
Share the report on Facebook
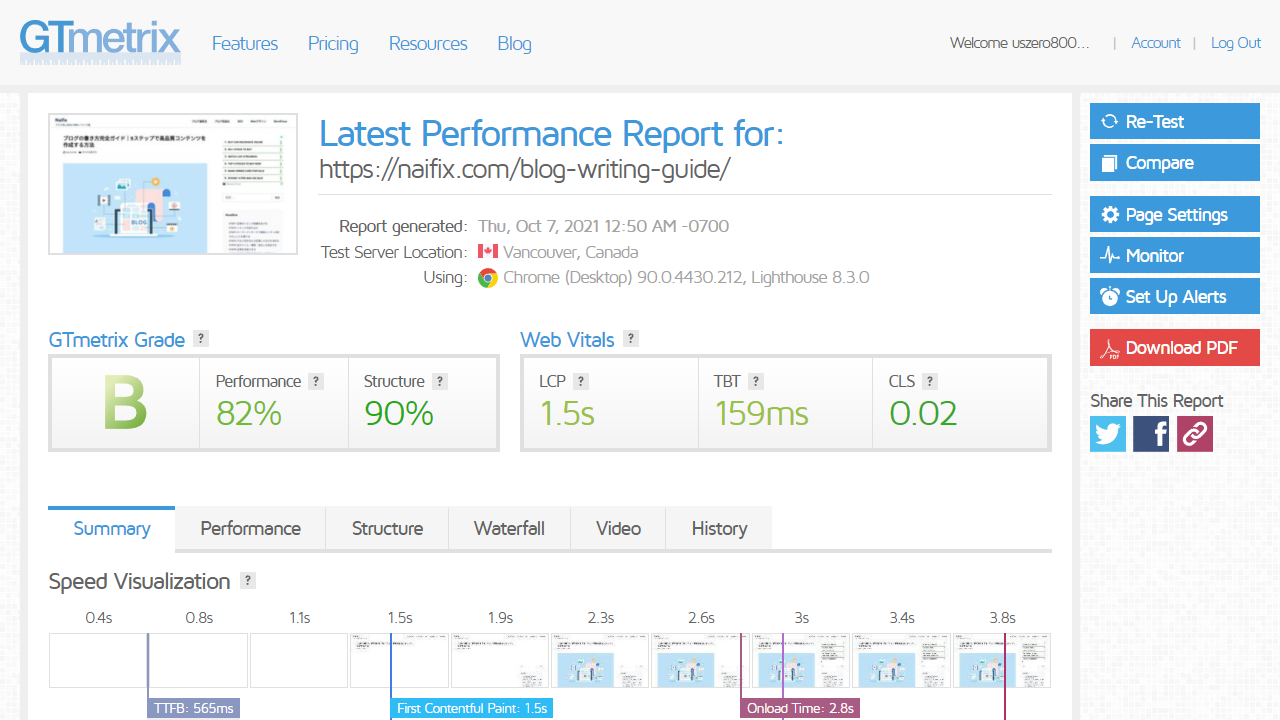click(x=1151, y=434)
